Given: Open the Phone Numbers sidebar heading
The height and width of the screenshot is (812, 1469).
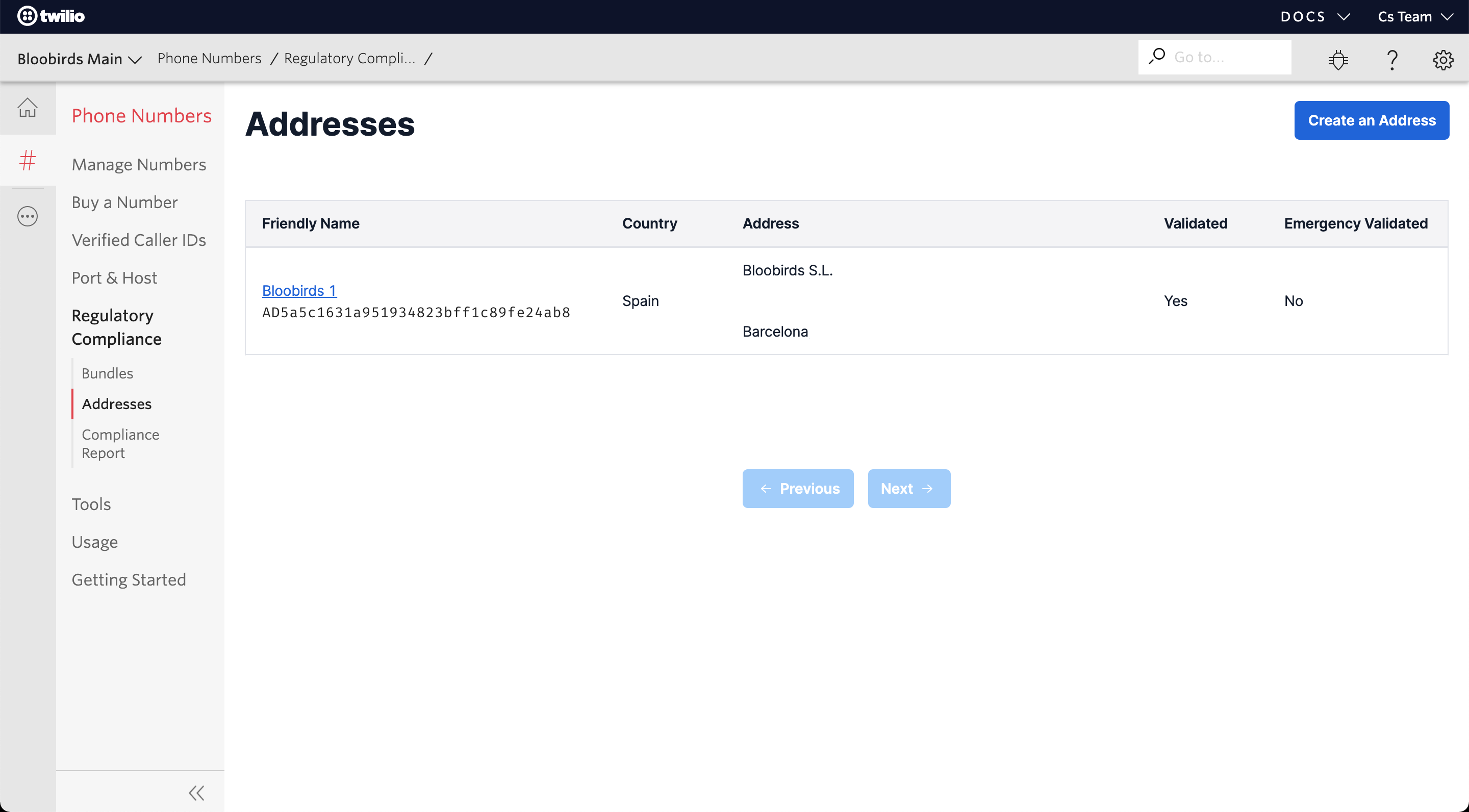Looking at the screenshot, I should pos(141,116).
